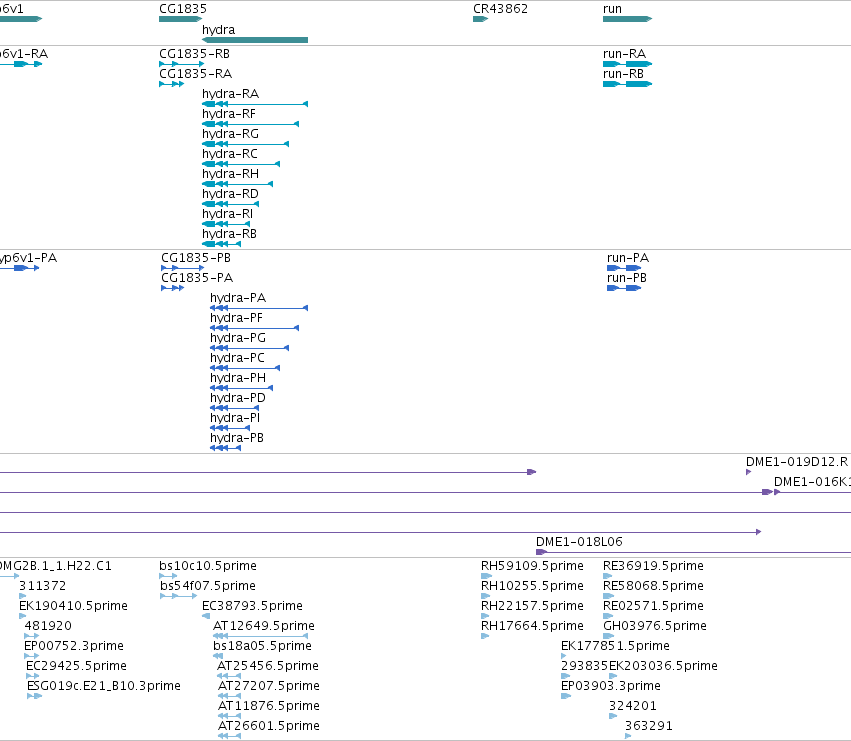Click EST AT11876.5prime
This screenshot has width=851, height=741.
point(269,707)
